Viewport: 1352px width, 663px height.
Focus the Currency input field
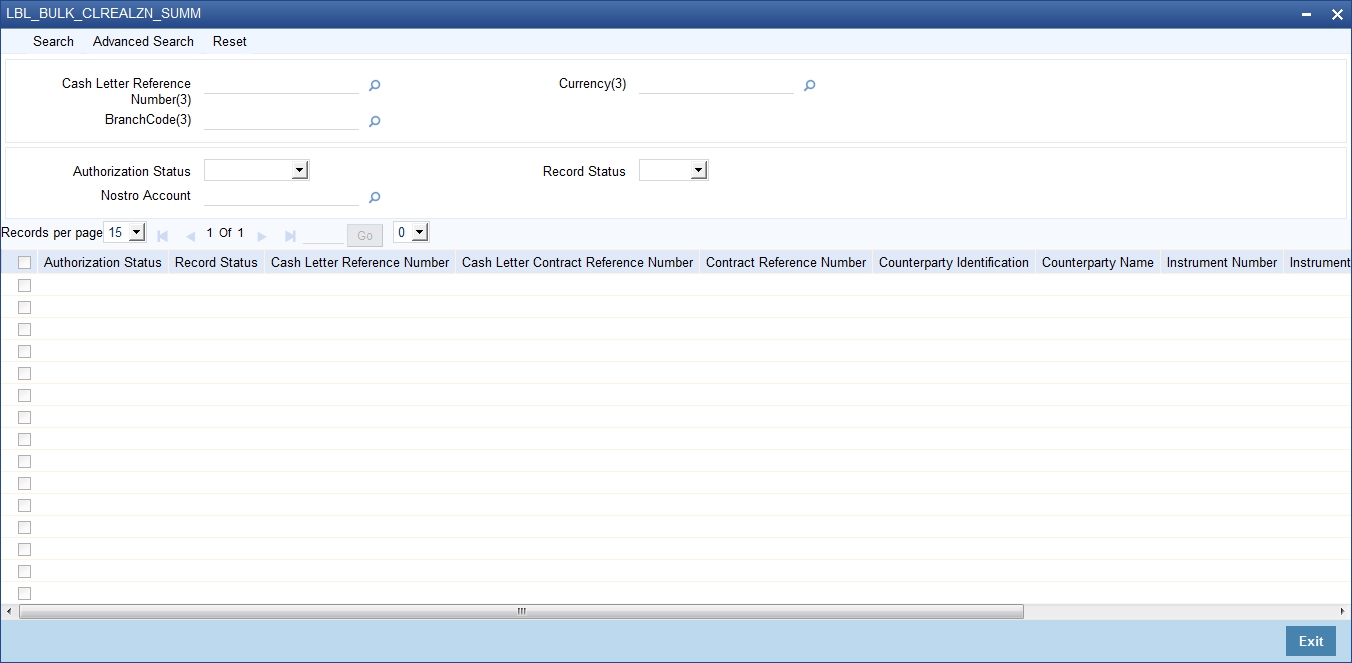[716, 85]
